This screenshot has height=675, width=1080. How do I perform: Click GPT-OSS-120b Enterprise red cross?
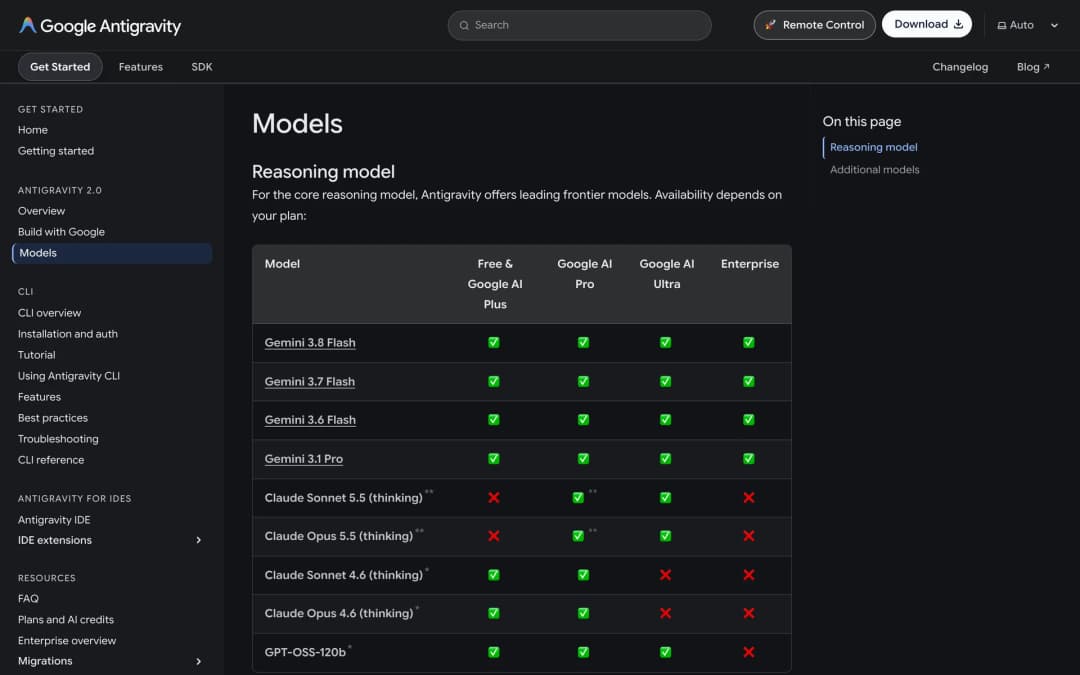[749, 652]
